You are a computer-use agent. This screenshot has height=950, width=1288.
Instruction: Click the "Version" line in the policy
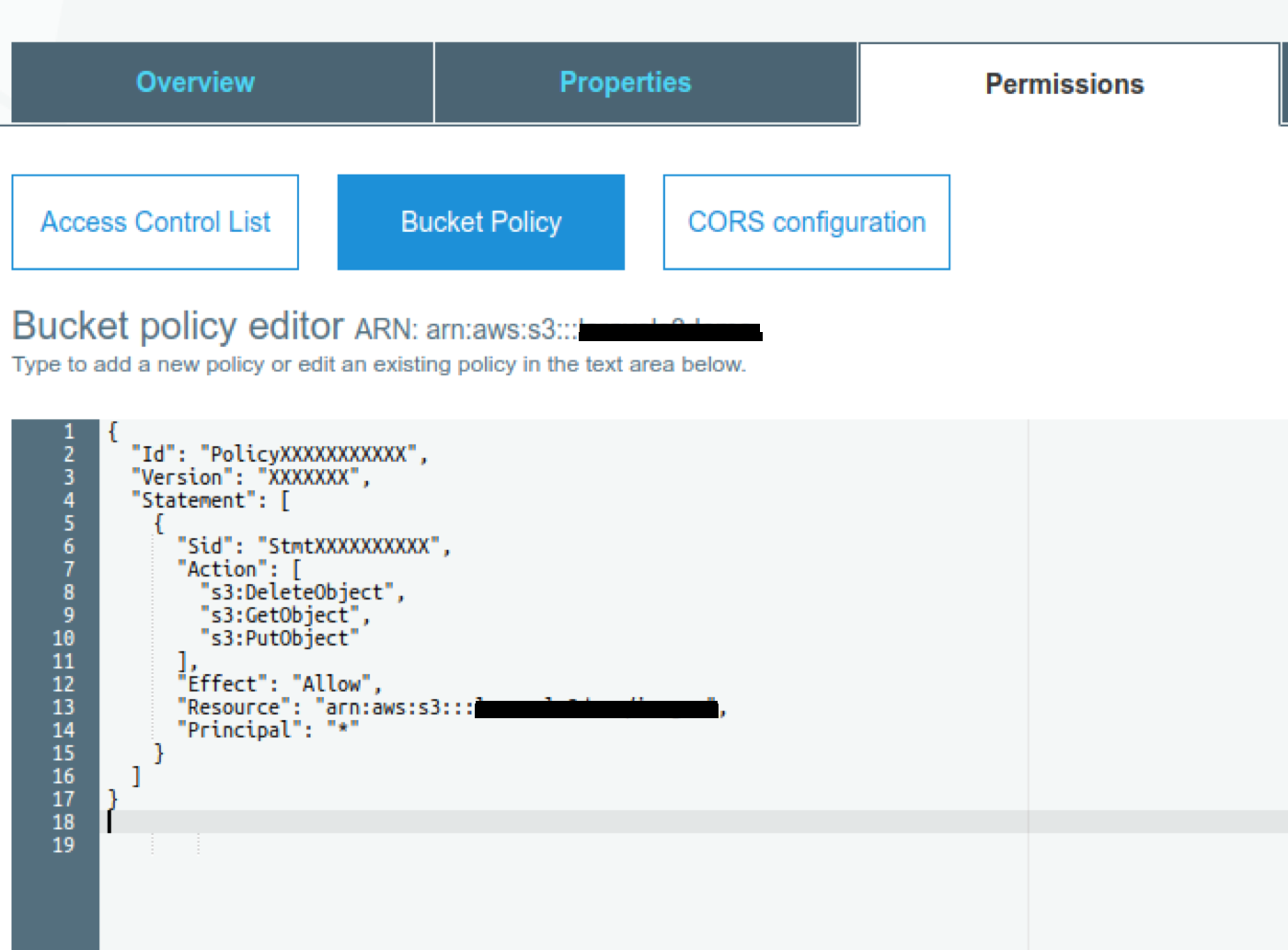[249, 477]
